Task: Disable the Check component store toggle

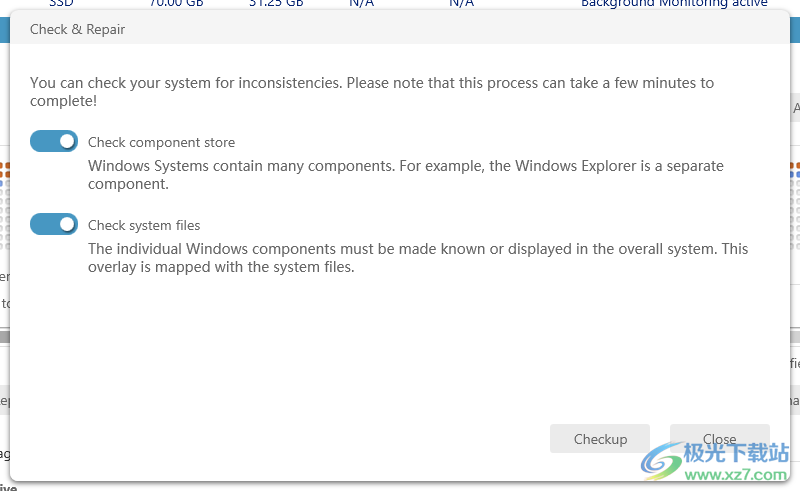Action: [54, 141]
